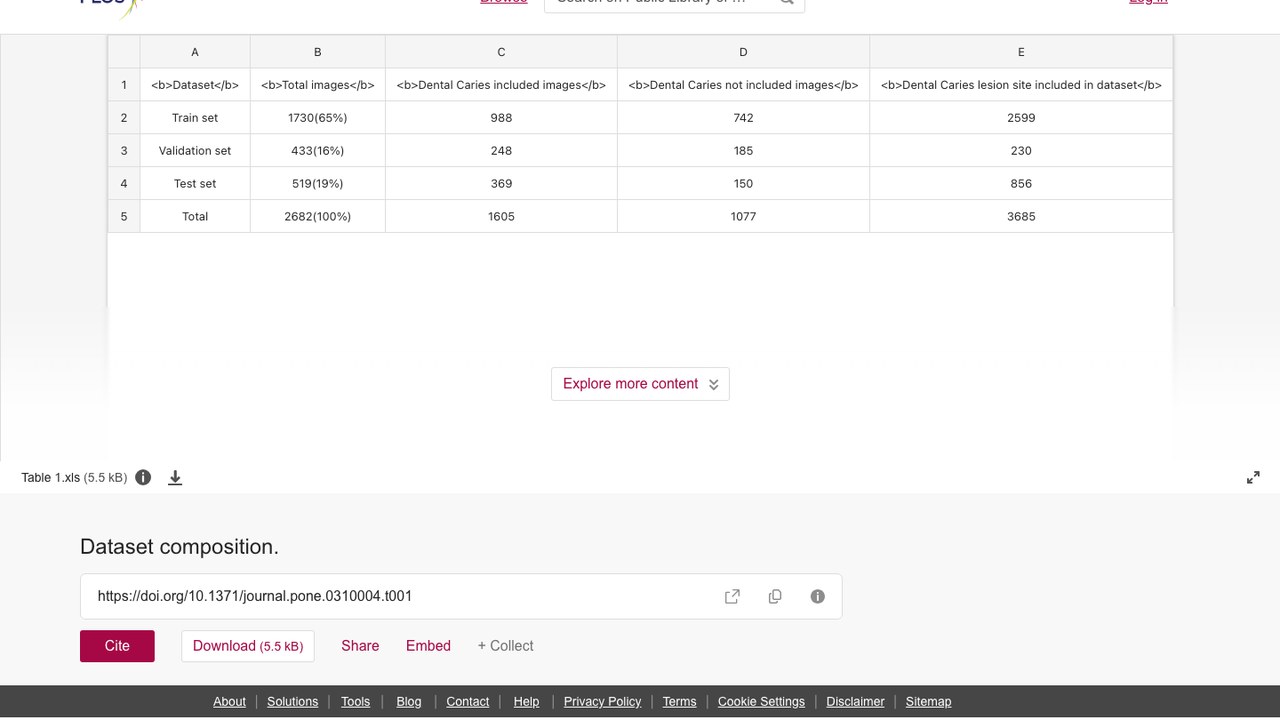Viewport: 1280px width, 720px height.
Task: Click the DOI URL text field
Action: [461, 596]
